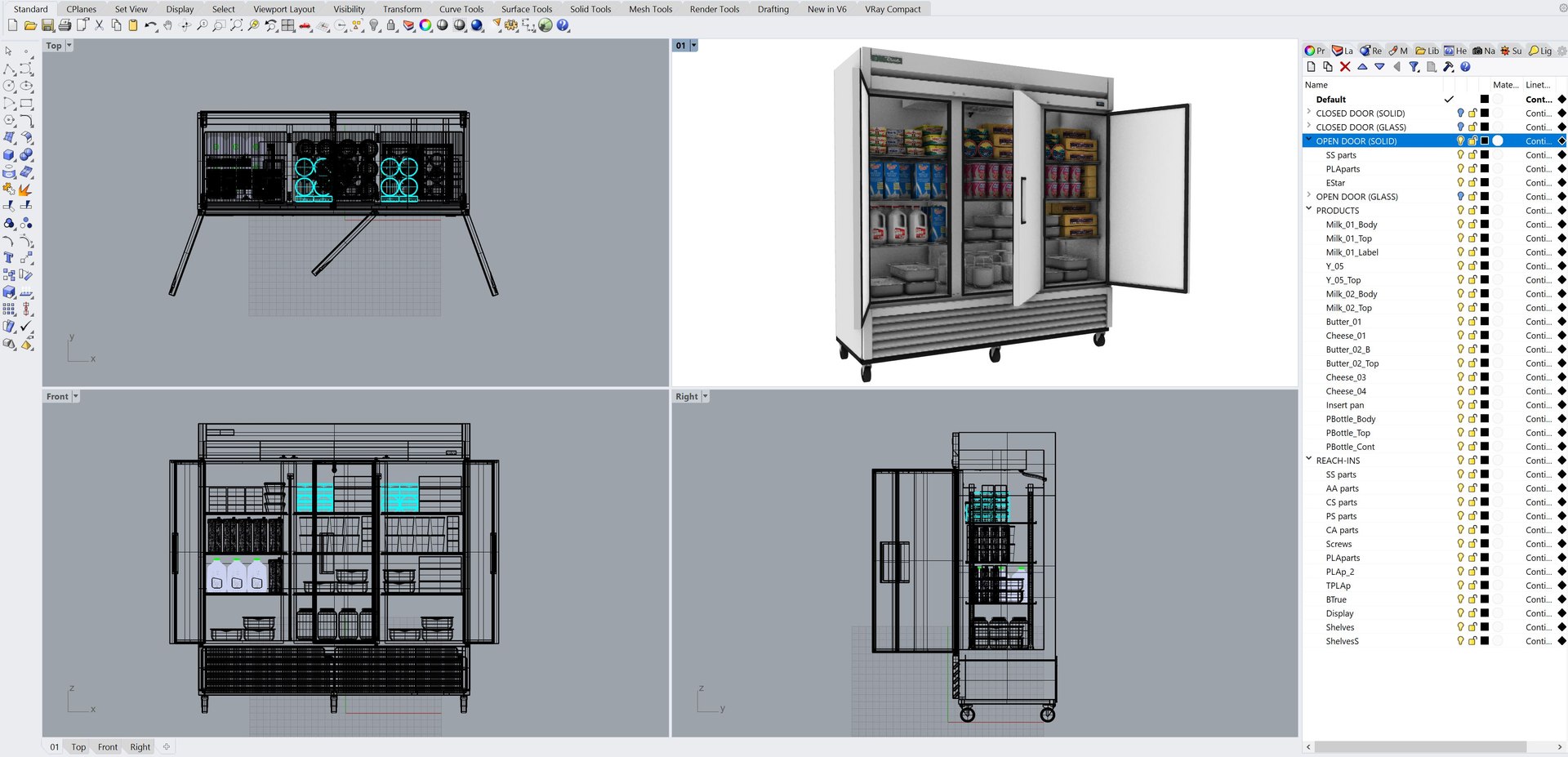
Task: Collapse the PRODUCTS layer group
Action: pos(1309,210)
